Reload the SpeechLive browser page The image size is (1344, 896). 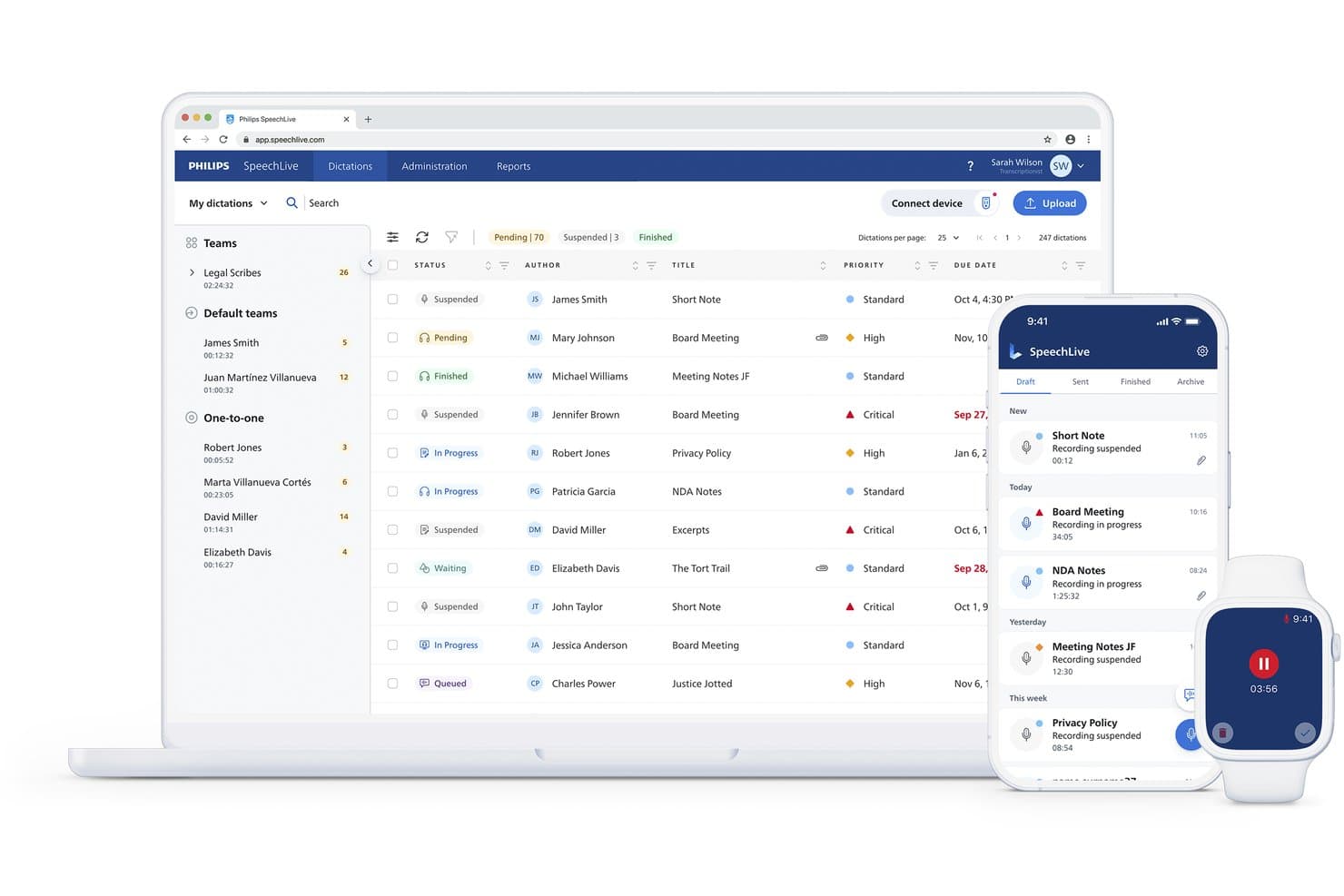pyautogui.click(x=223, y=140)
